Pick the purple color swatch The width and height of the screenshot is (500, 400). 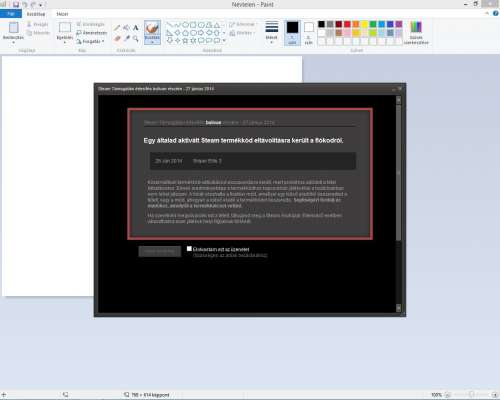[x=399, y=24]
